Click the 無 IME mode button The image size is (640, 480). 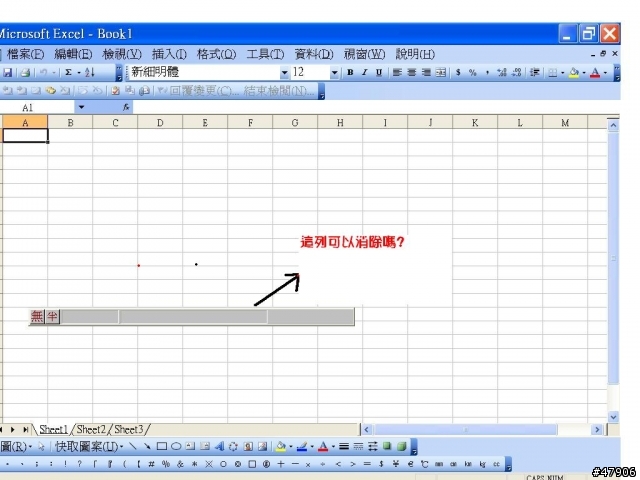coord(37,316)
